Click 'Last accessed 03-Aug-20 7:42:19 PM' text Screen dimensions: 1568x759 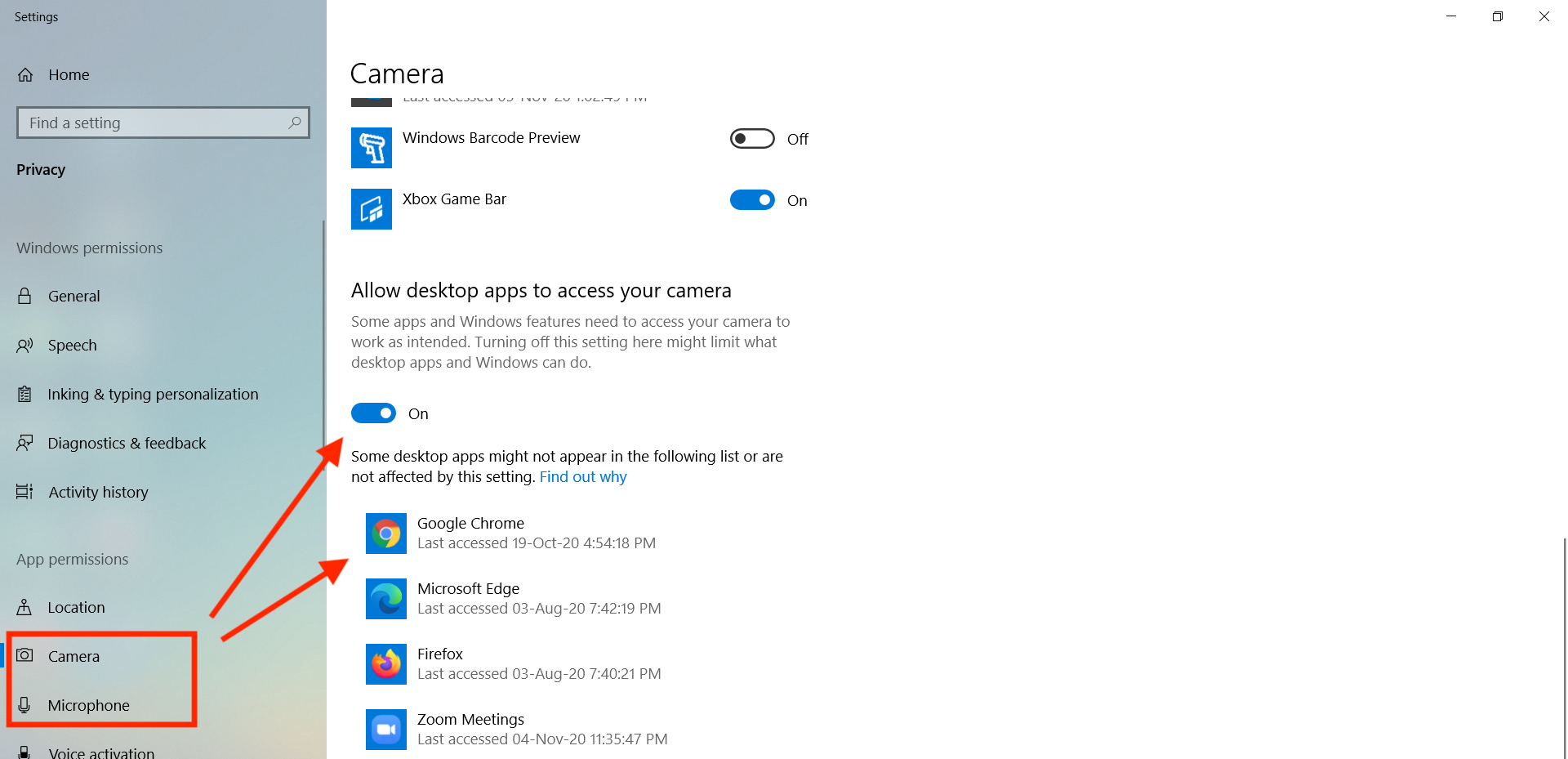539,609
